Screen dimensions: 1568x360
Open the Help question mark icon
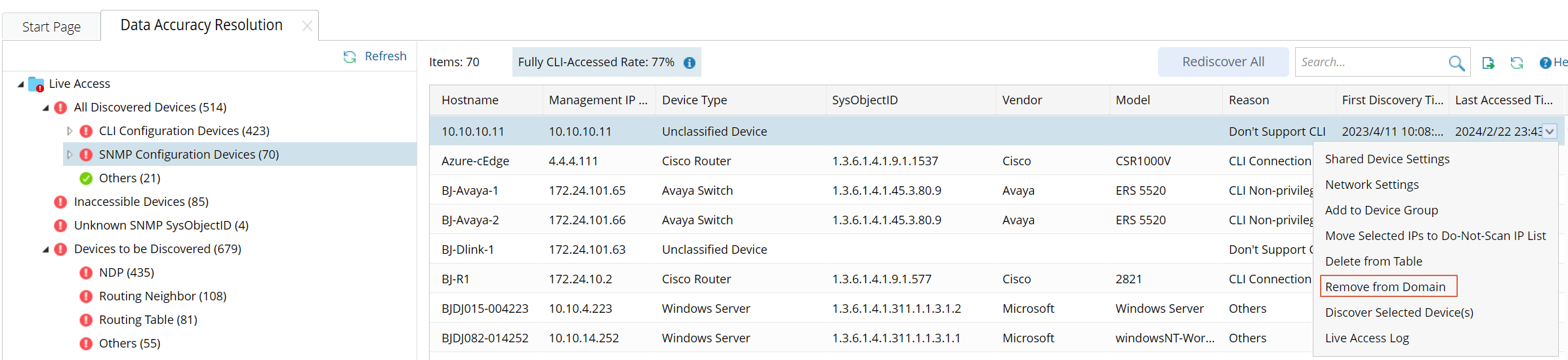(x=1545, y=63)
